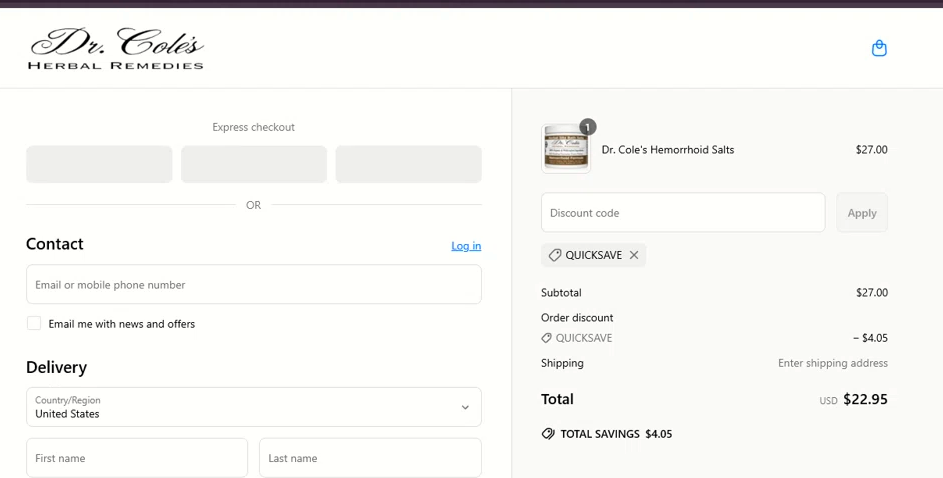Click the Order discount label
This screenshot has width=943, height=478.
coord(577,317)
